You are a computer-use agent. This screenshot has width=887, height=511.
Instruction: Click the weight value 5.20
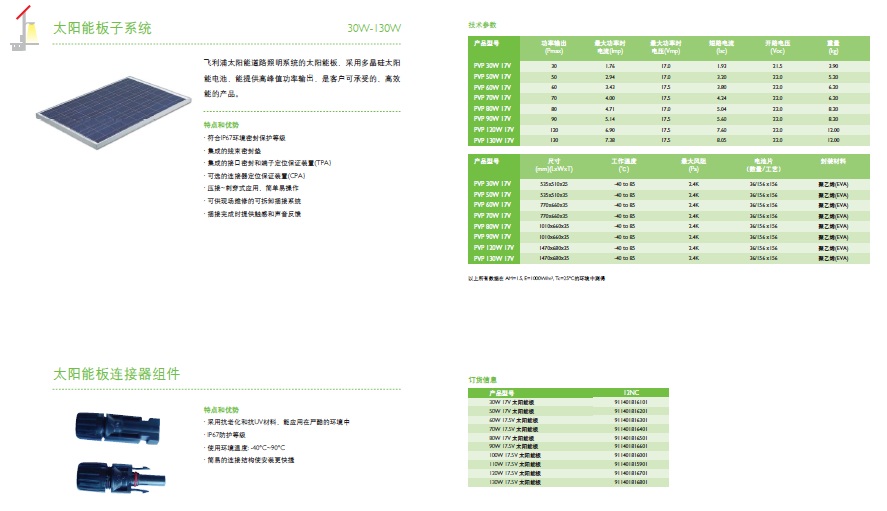click(833, 77)
